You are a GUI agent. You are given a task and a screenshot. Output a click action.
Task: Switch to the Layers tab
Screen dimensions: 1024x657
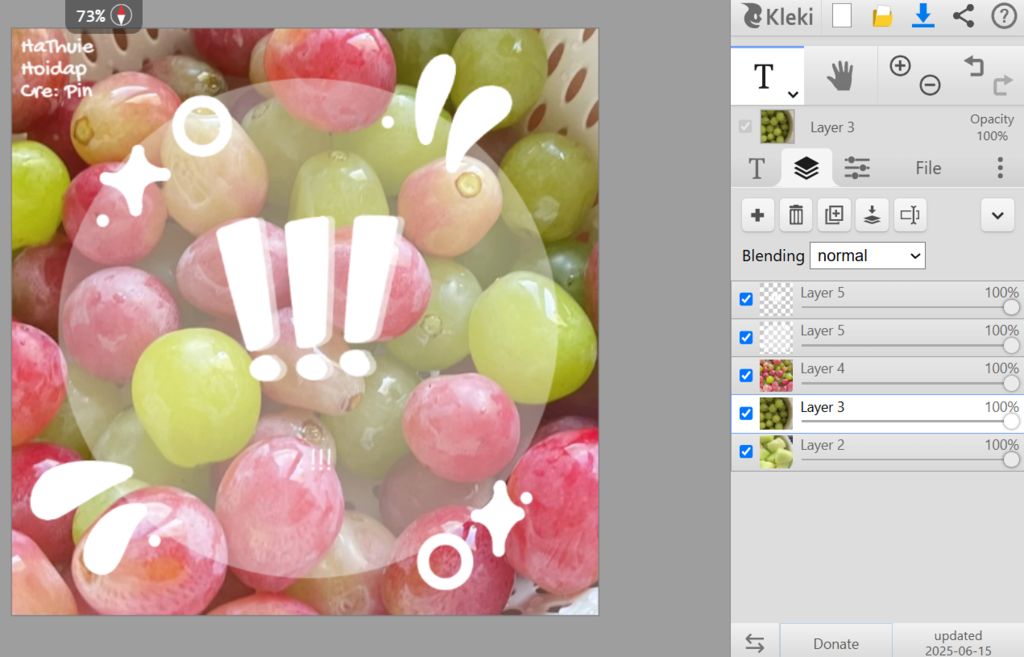(x=807, y=168)
